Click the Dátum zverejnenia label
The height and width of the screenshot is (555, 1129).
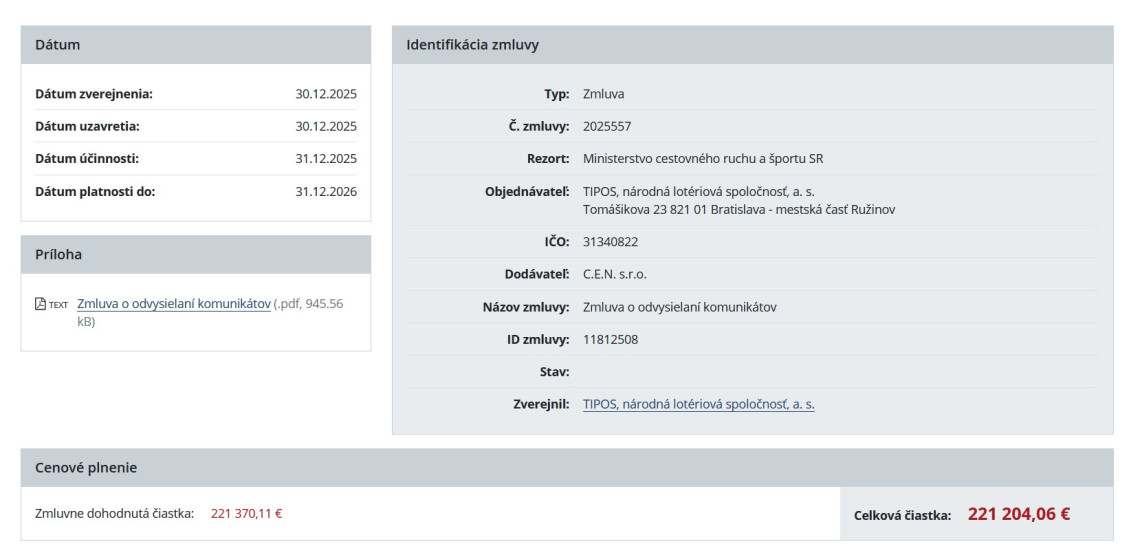coord(94,94)
